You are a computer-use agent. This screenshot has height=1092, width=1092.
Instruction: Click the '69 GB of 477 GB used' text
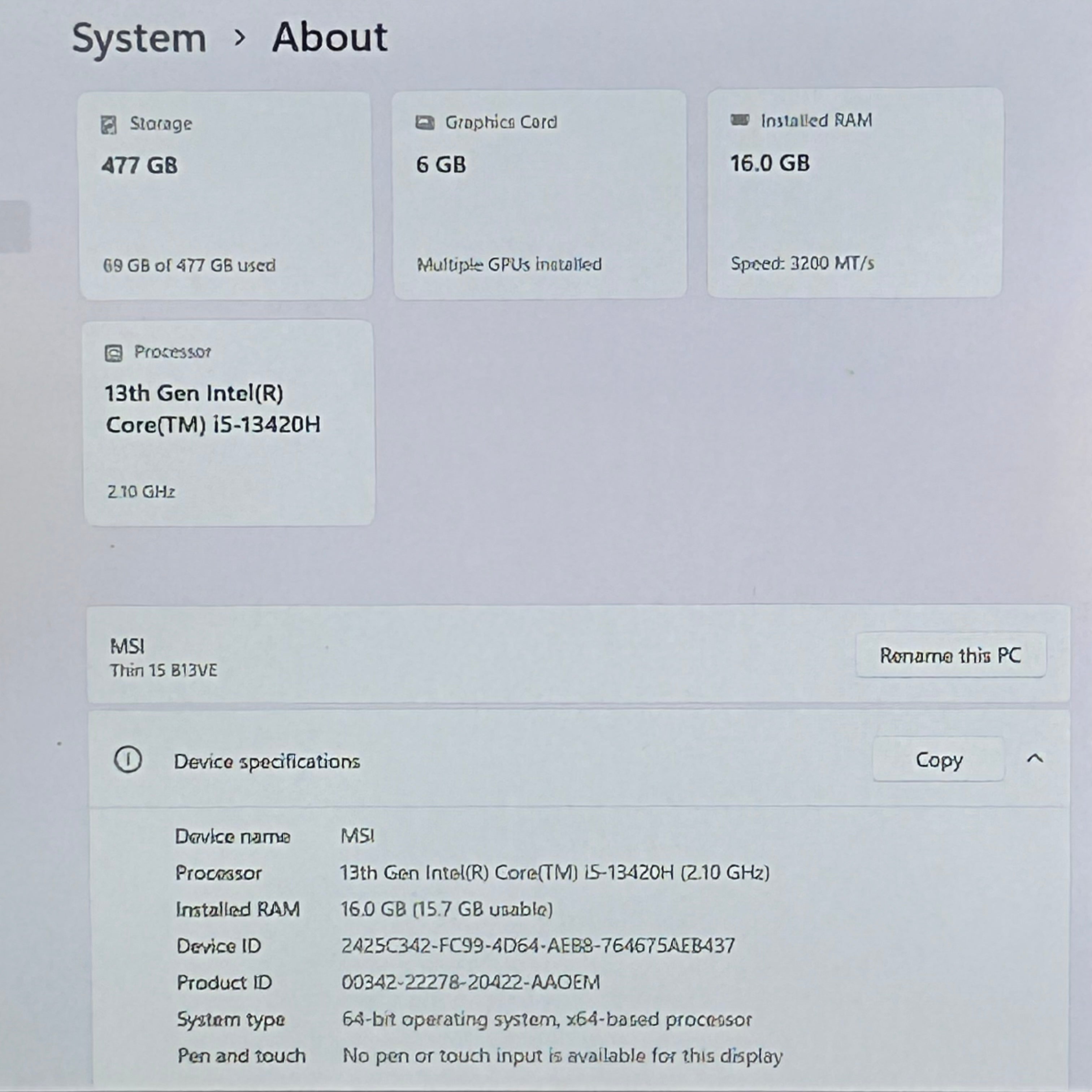point(189,265)
